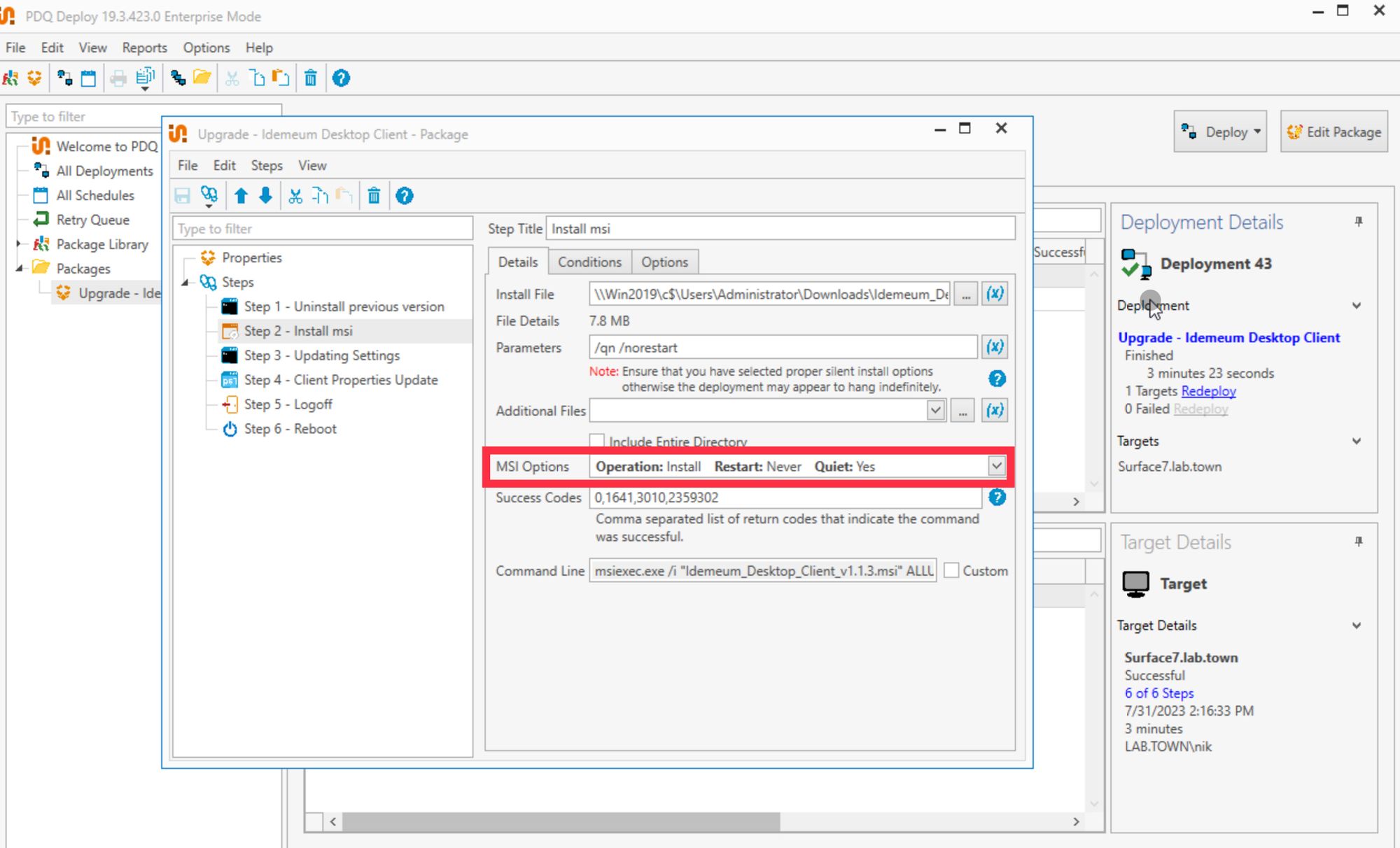The image size is (1400, 848).
Task: Click the Edit Package button
Action: (1334, 132)
